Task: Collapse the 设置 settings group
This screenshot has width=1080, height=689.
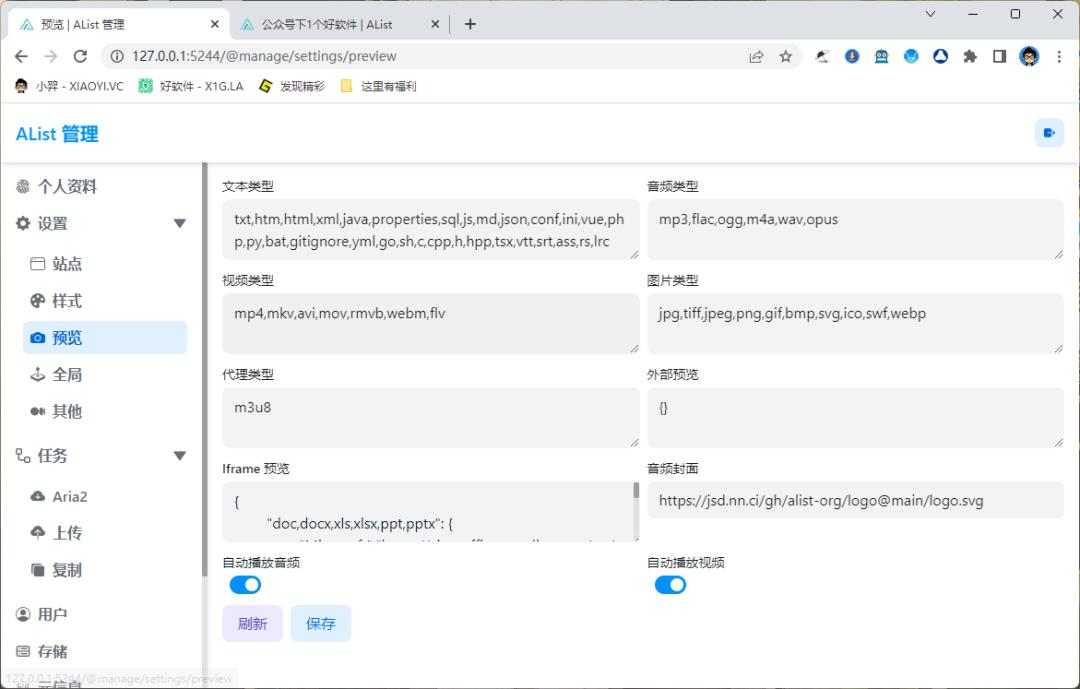Action: point(181,224)
